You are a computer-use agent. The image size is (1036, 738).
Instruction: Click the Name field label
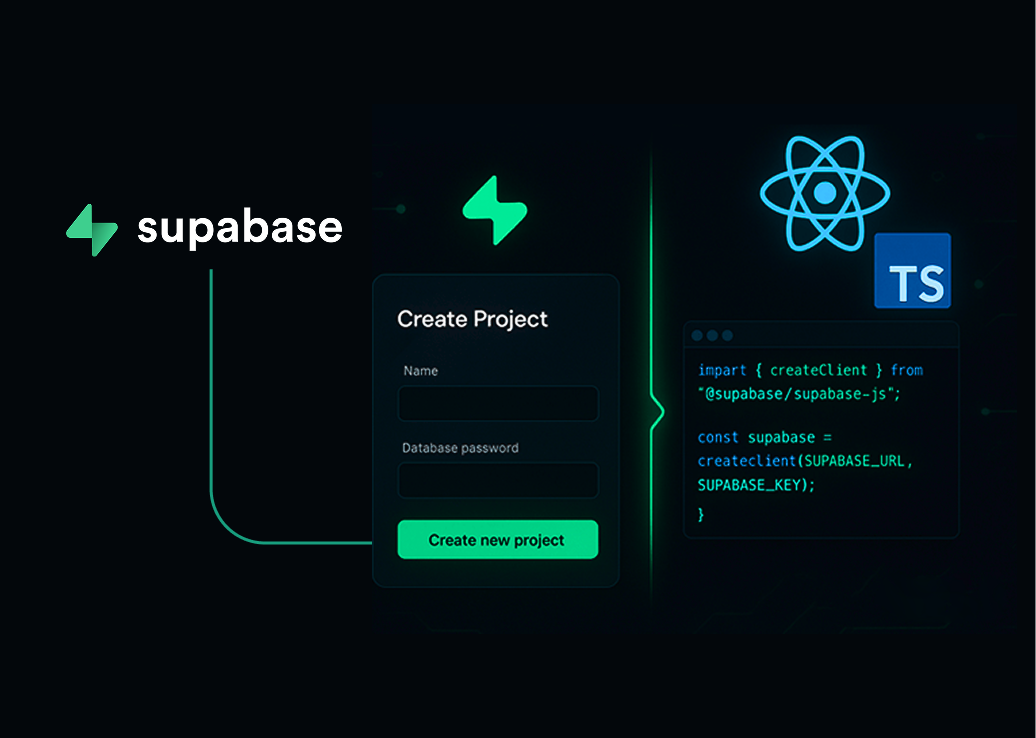[420, 370]
